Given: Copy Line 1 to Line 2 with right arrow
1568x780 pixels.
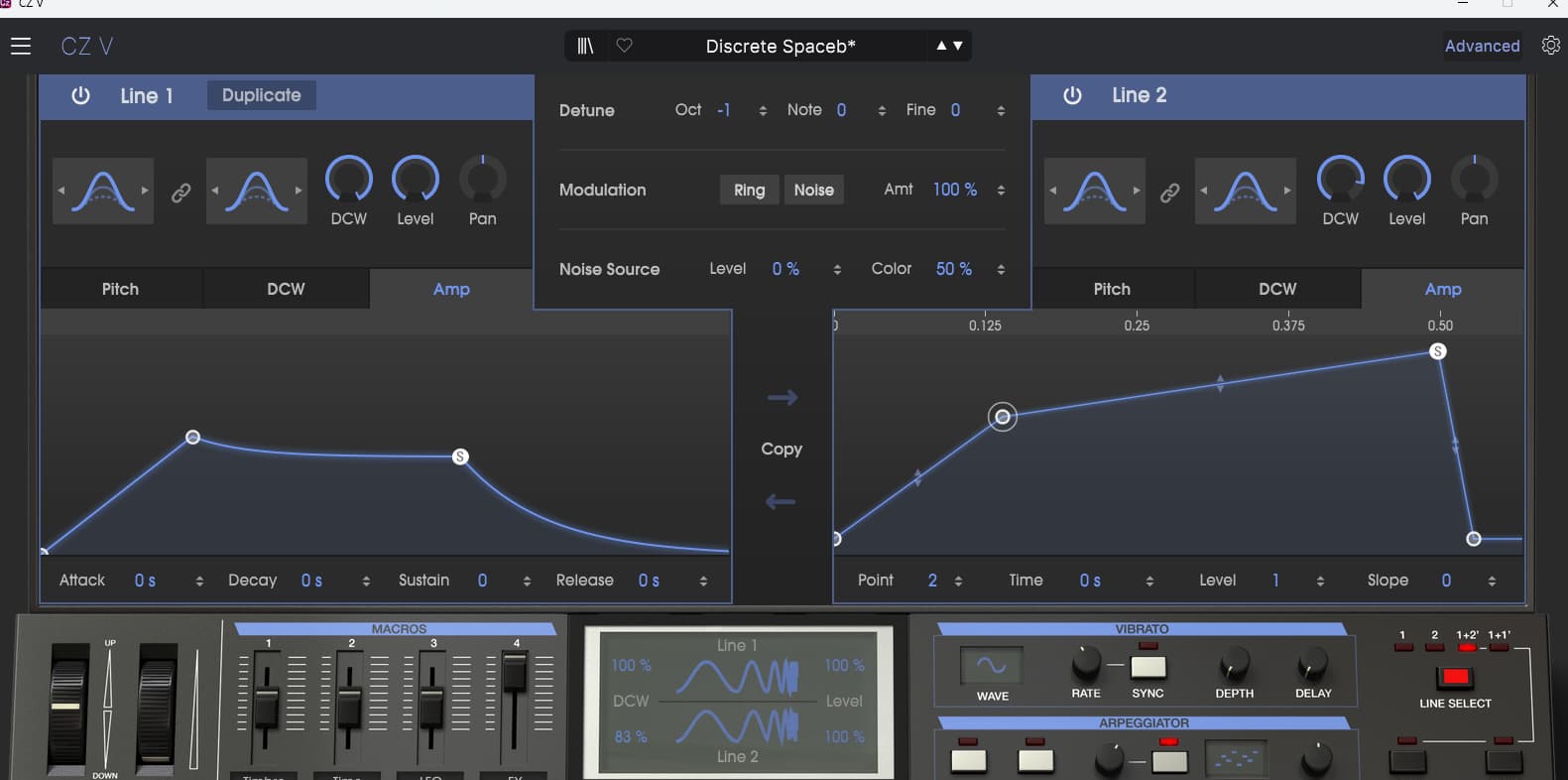Looking at the screenshot, I should (x=782, y=398).
